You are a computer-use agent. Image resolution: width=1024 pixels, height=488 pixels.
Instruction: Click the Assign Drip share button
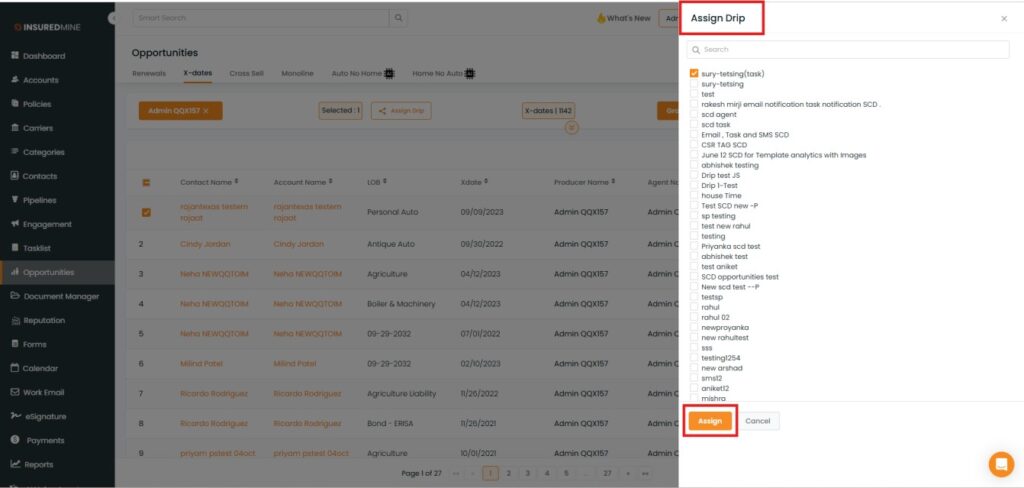point(401,111)
